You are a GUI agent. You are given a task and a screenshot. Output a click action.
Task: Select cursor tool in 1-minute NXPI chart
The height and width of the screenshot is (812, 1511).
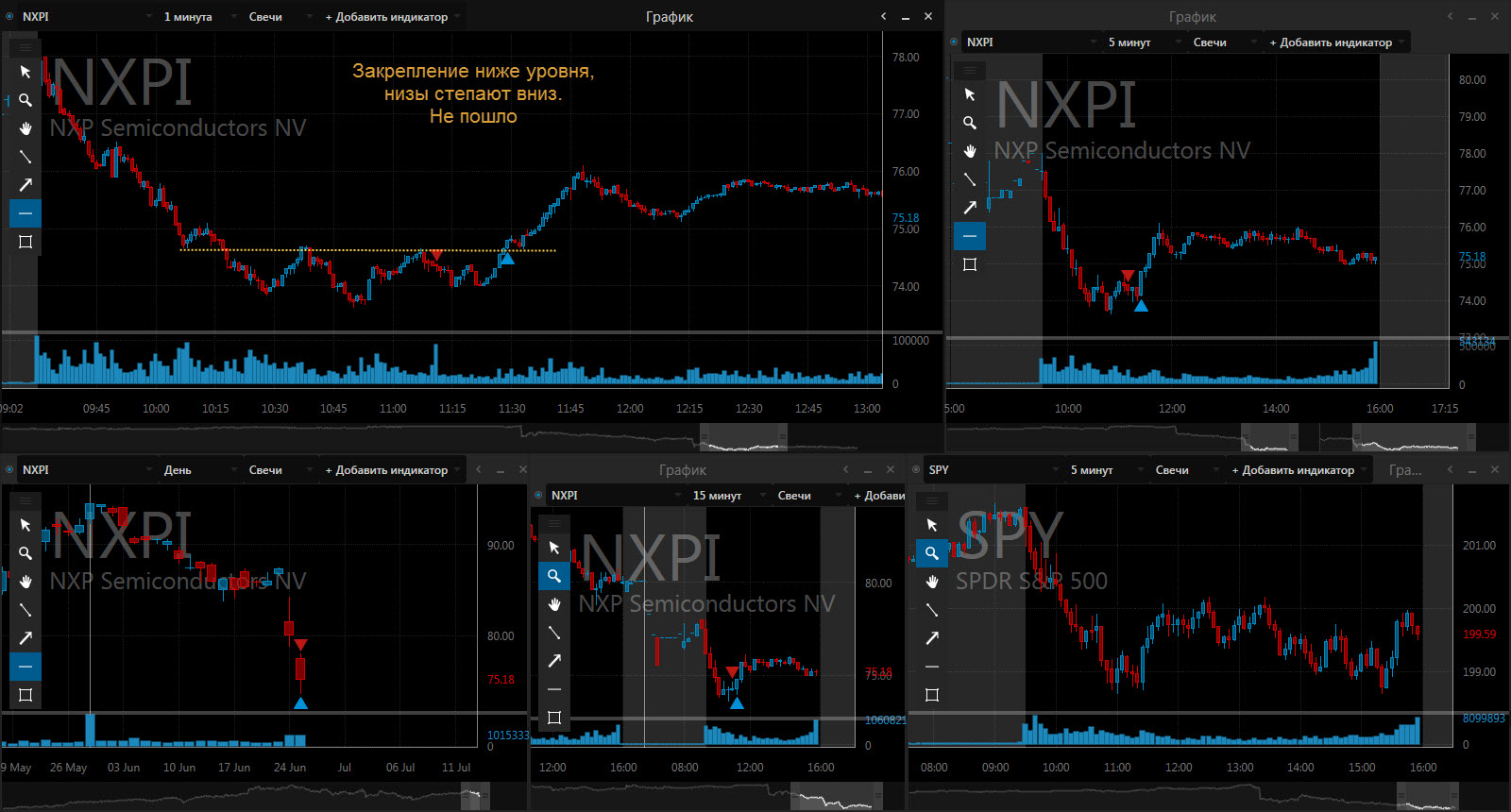pos(25,72)
